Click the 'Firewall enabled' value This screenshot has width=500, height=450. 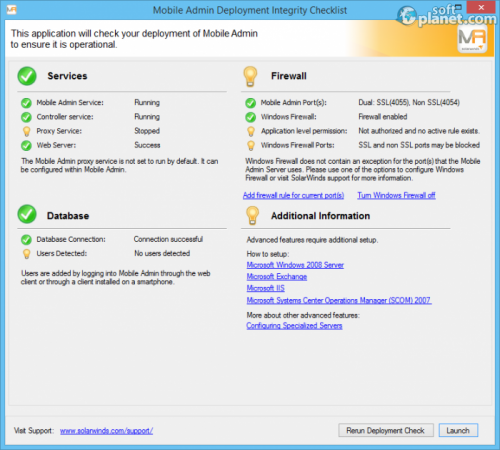coord(383,117)
